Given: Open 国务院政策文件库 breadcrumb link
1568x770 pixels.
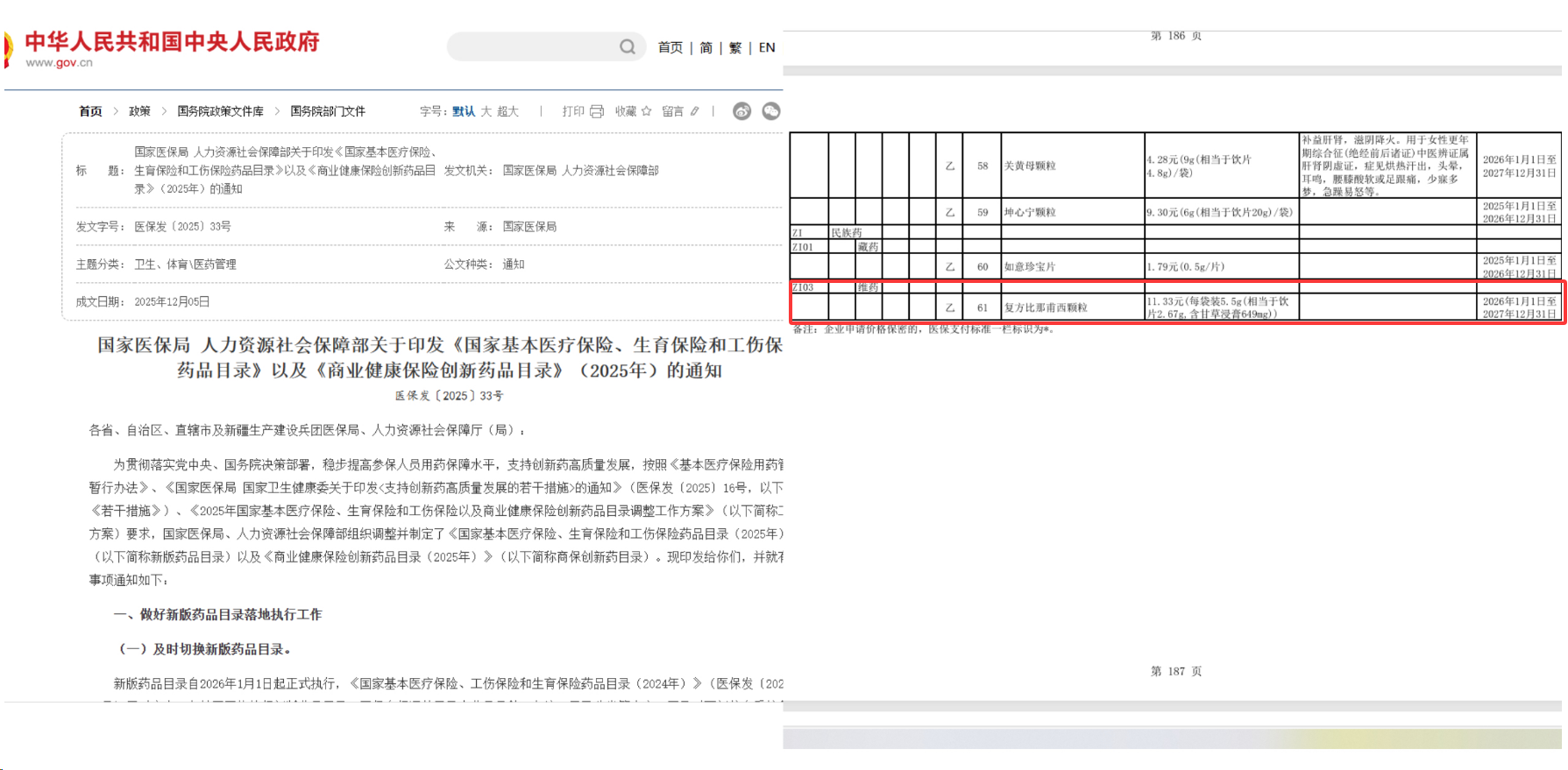Looking at the screenshot, I should pyautogui.click(x=220, y=111).
